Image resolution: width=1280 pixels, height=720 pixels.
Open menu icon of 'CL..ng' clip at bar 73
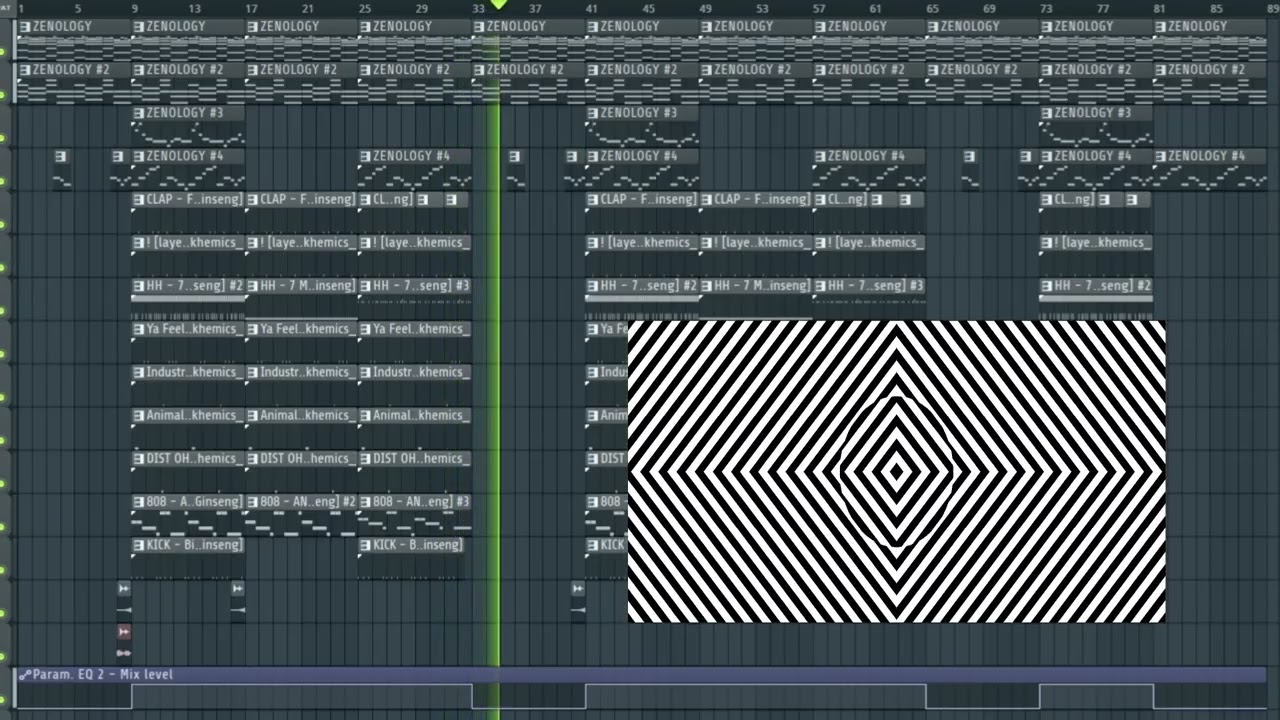(1047, 199)
